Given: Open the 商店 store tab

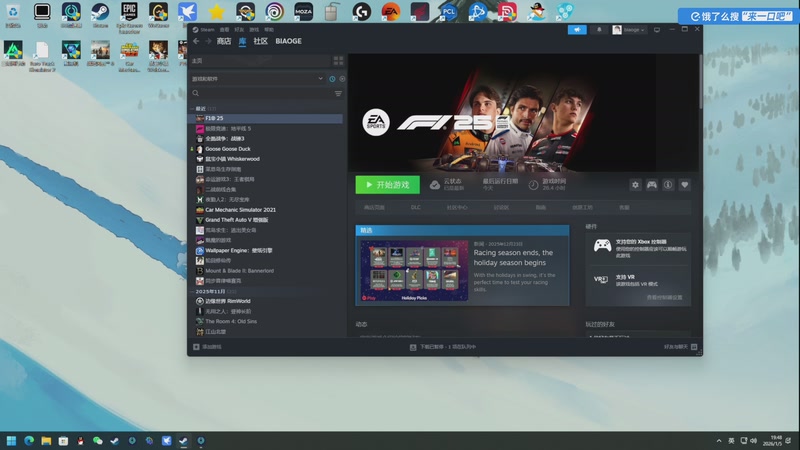Looking at the screenshot, I should point(223,41).
